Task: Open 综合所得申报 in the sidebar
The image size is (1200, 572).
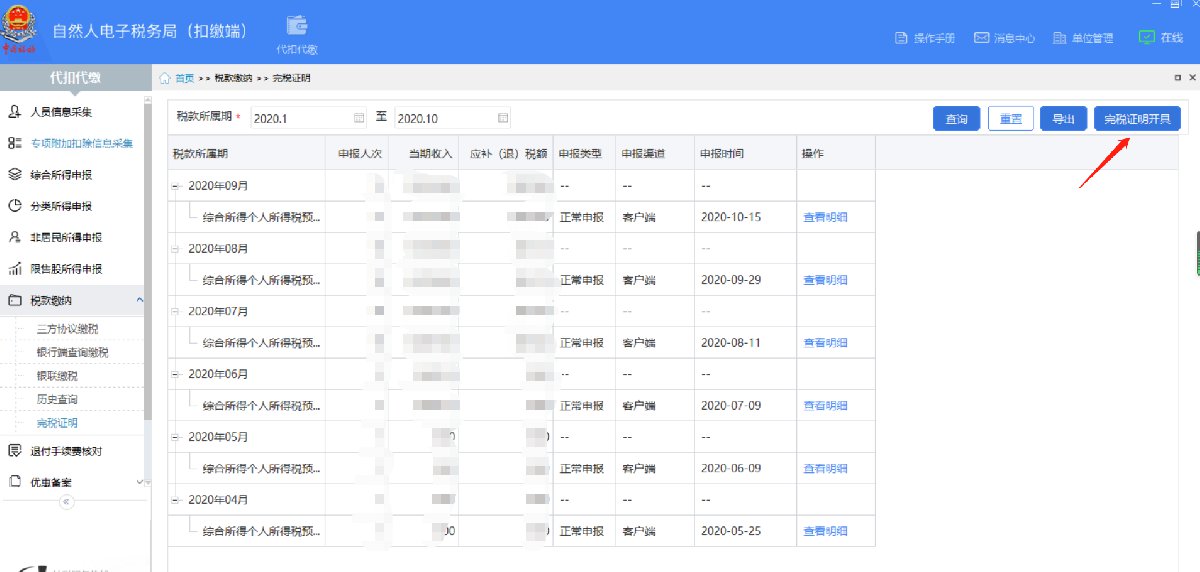Action: (x=61, y=175)
